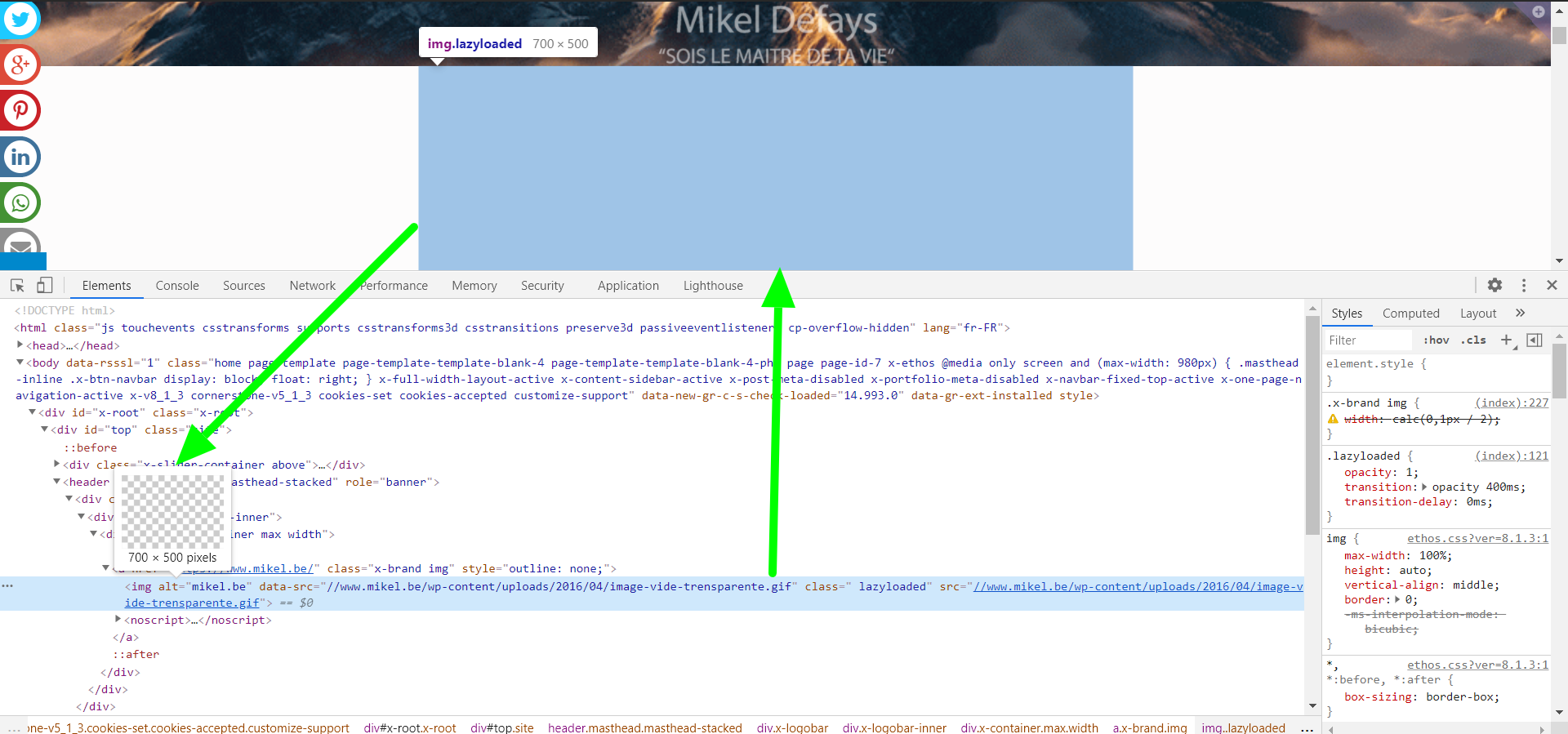Expand the x-slider-container div node
This screenshot has width=1568, height=734.
[x=57, y=464]
